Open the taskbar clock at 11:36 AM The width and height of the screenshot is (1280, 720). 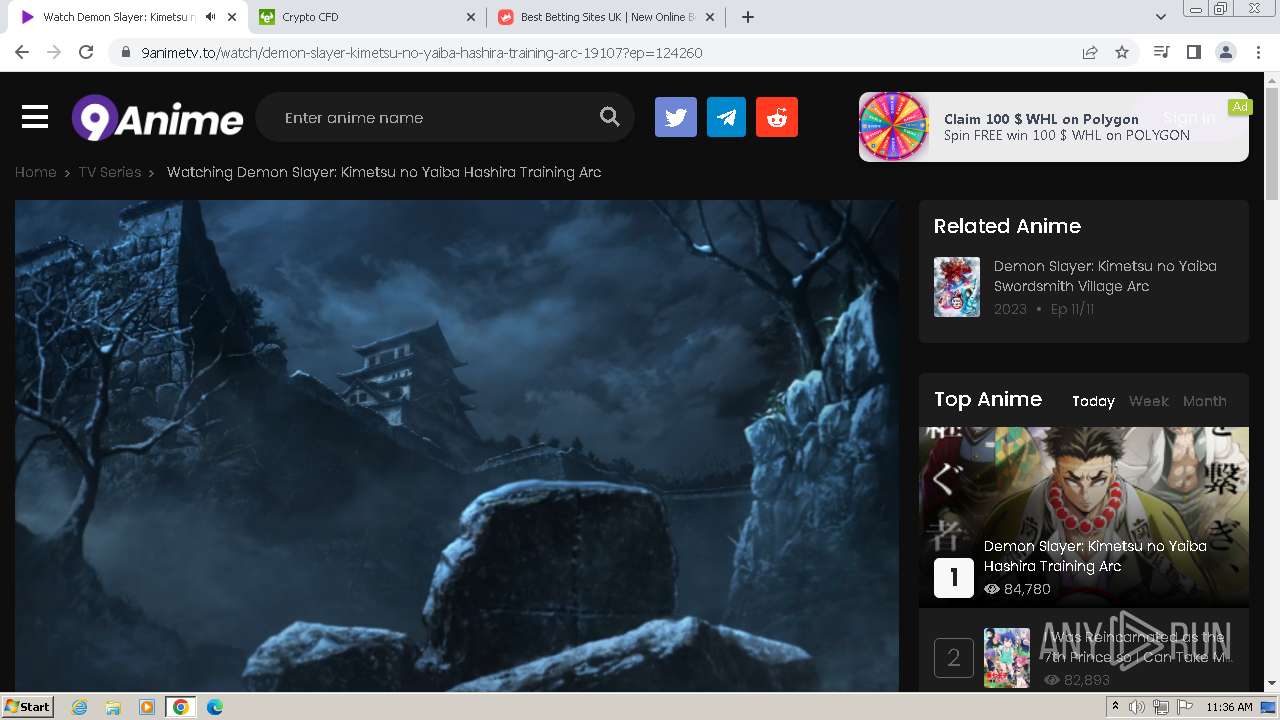tap(1229, 707)
